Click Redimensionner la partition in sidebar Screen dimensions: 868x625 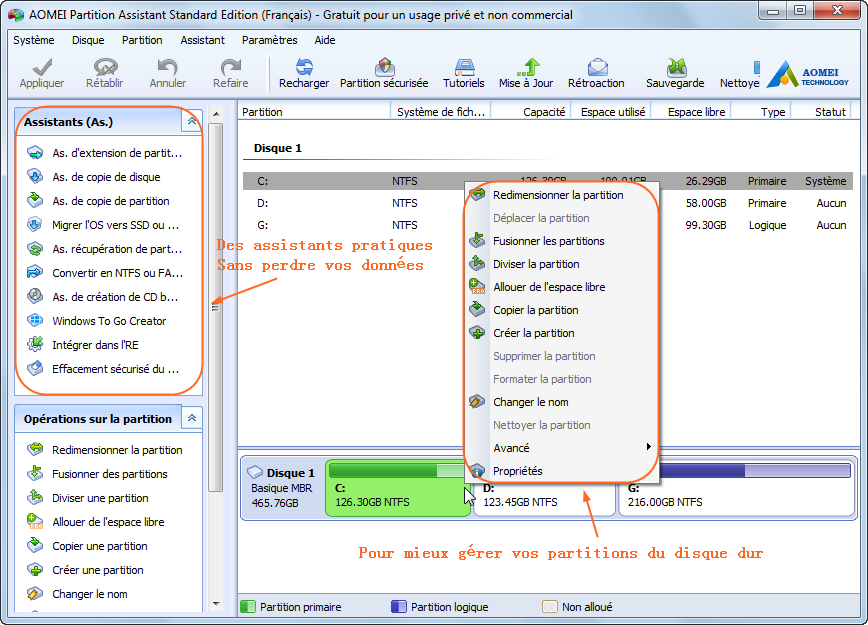click(x=105, y=450)
